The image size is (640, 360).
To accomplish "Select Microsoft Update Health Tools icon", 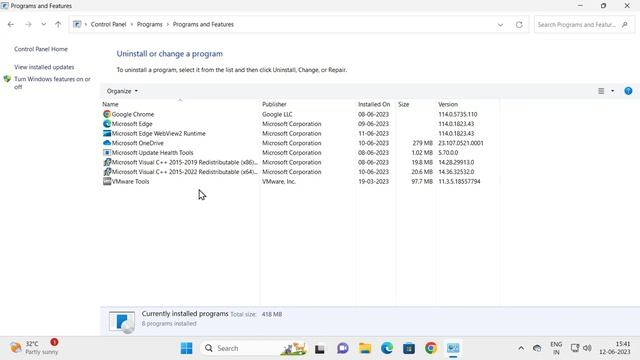I will 107,153.
